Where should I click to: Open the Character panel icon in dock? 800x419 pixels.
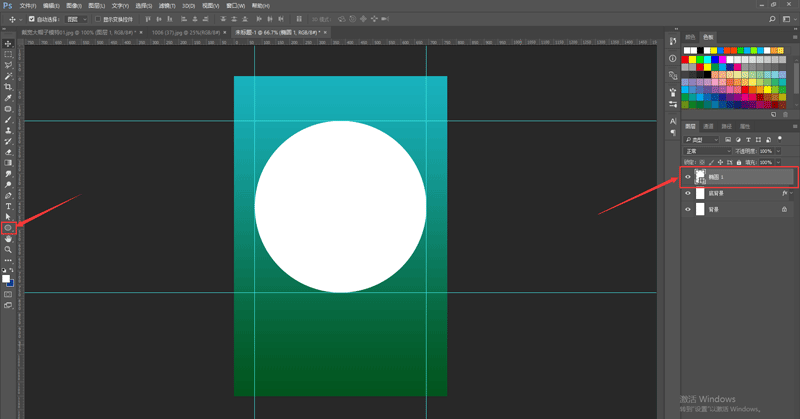pyautogui.click(x=673, y=121)
